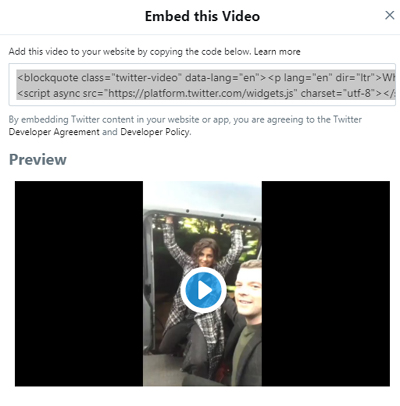Screen dimensions: 400x406
Task: Click the script tag line of embed code
Action: pos(206,93)
